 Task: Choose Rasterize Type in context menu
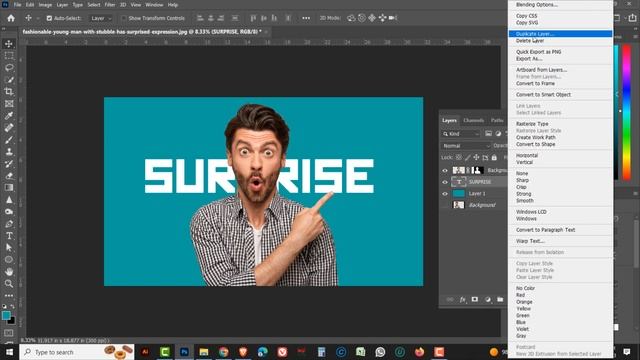click(x=560, y=124)
